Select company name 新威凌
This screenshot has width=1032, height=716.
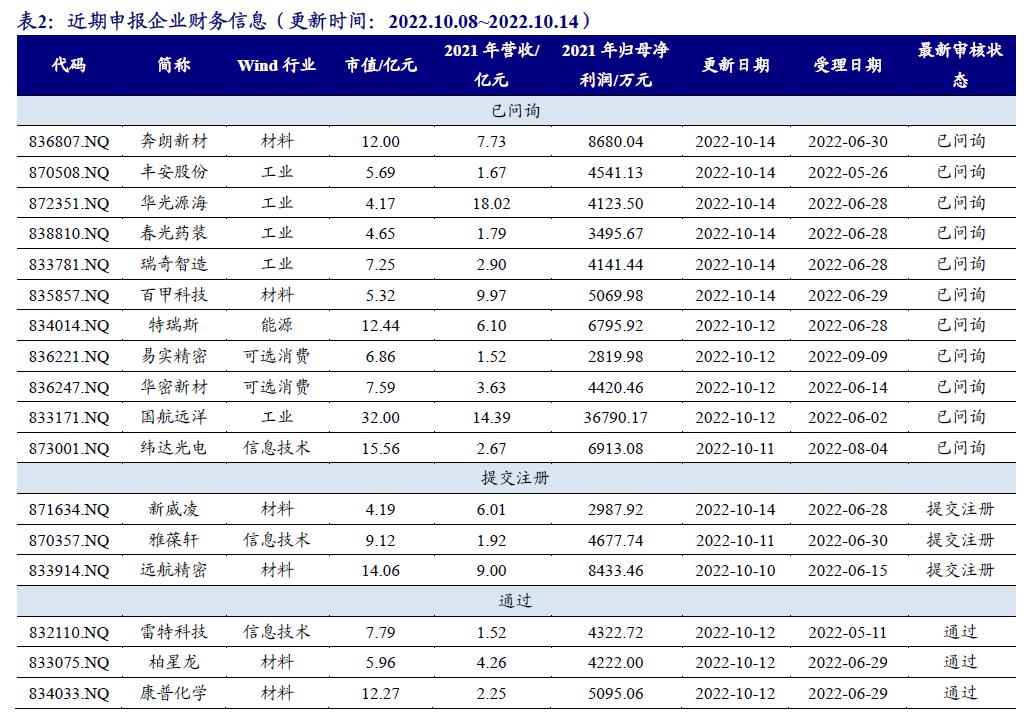[174, 509]
